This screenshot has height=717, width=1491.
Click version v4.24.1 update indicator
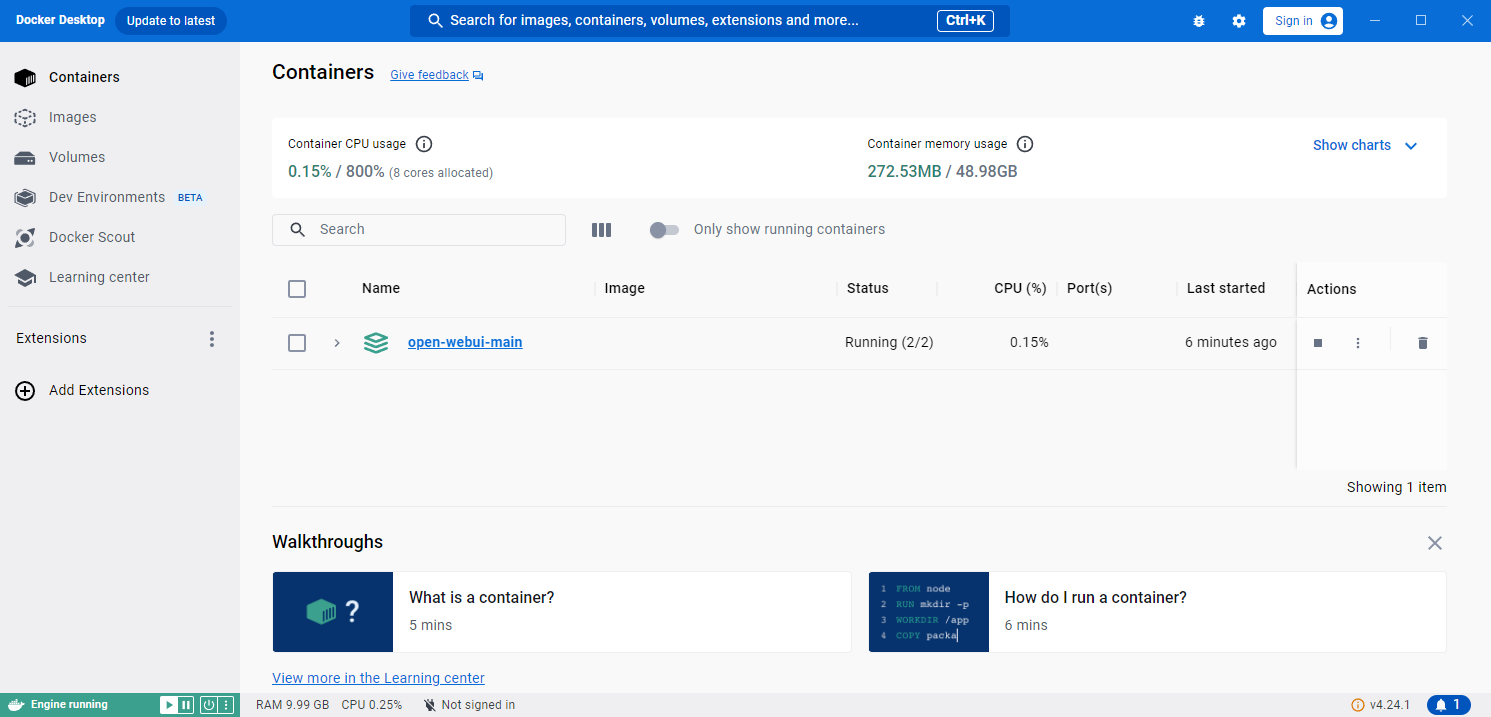coord(1380,705)
